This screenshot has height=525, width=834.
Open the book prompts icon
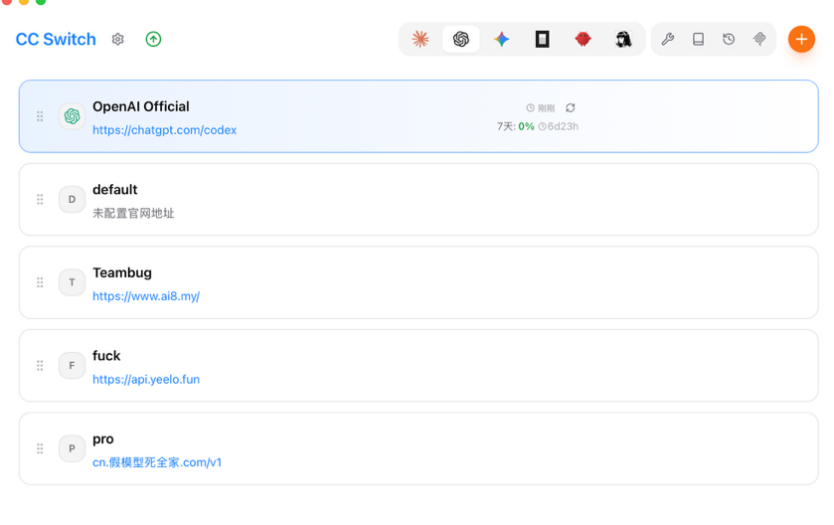click(698, 39)
